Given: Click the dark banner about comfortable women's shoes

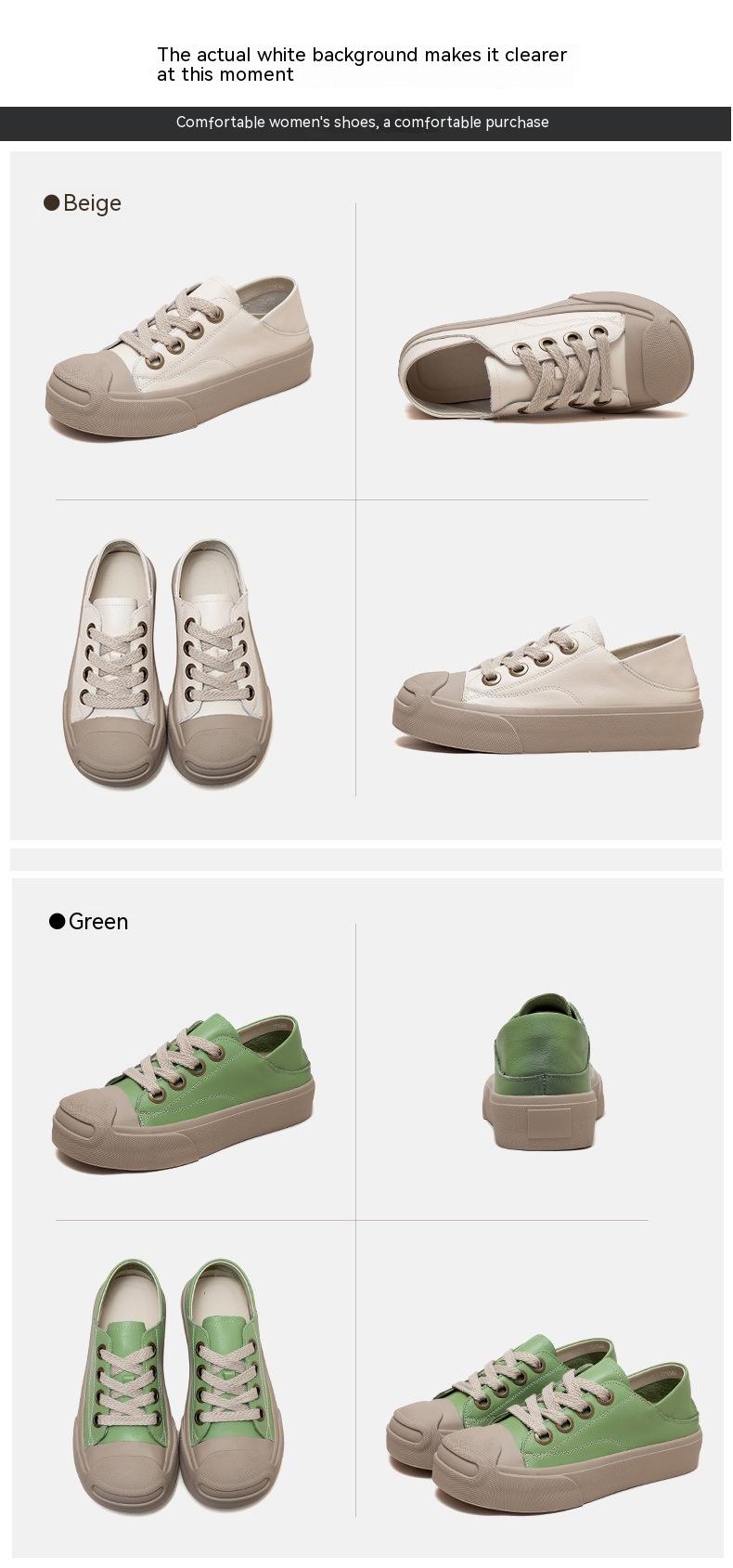Looking at the screenshot, I should coord(366,123).
